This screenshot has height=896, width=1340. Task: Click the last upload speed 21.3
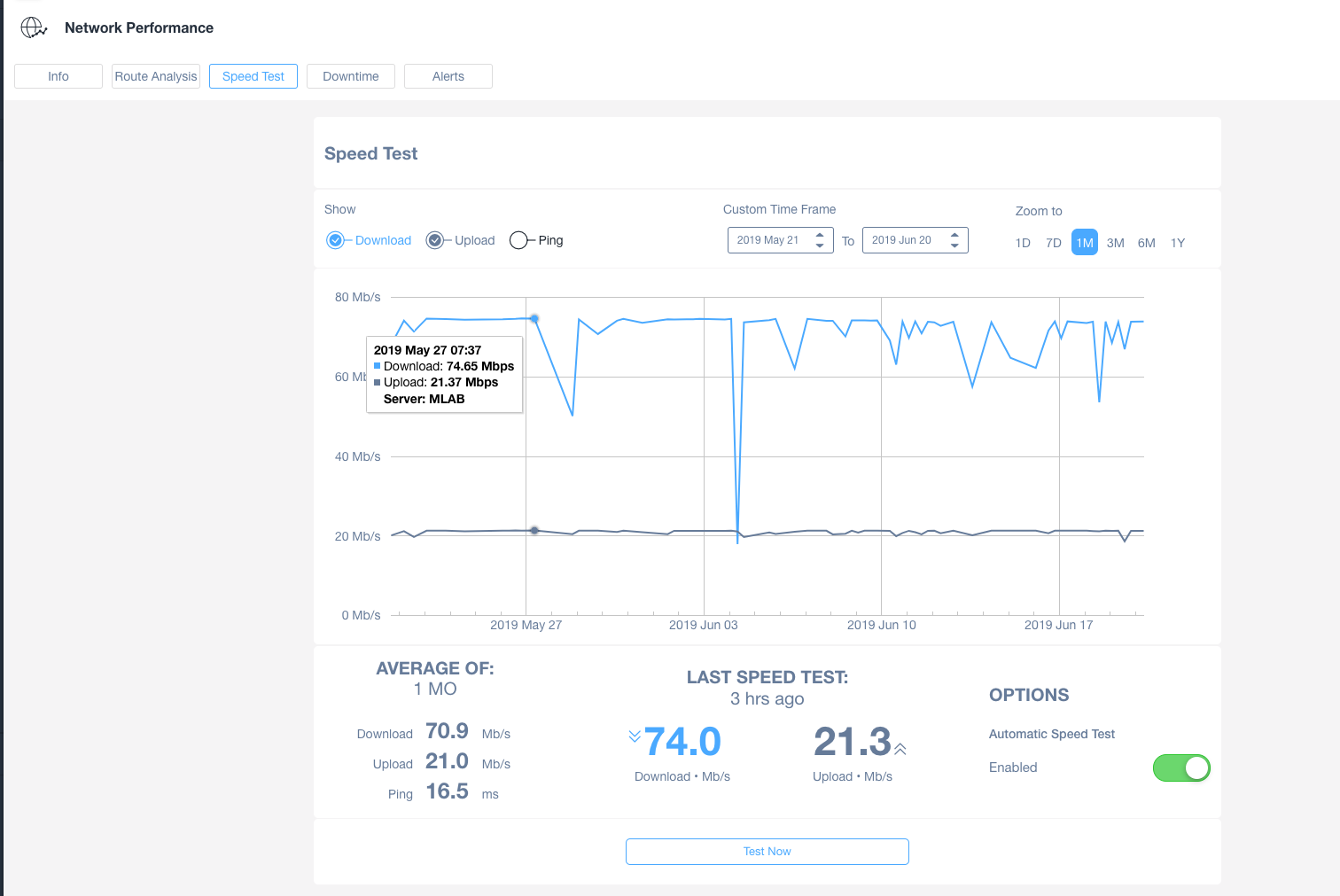click(853, 742)
